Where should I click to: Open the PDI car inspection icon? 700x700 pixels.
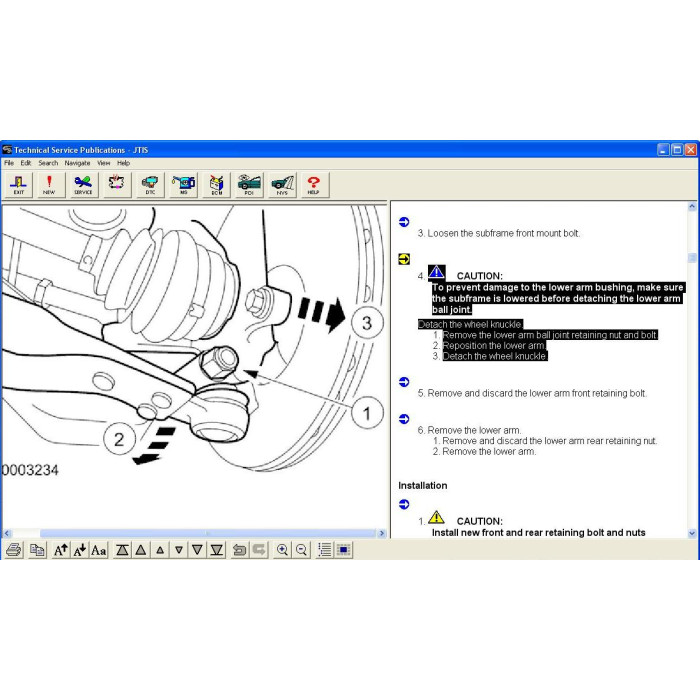[249, 185]
